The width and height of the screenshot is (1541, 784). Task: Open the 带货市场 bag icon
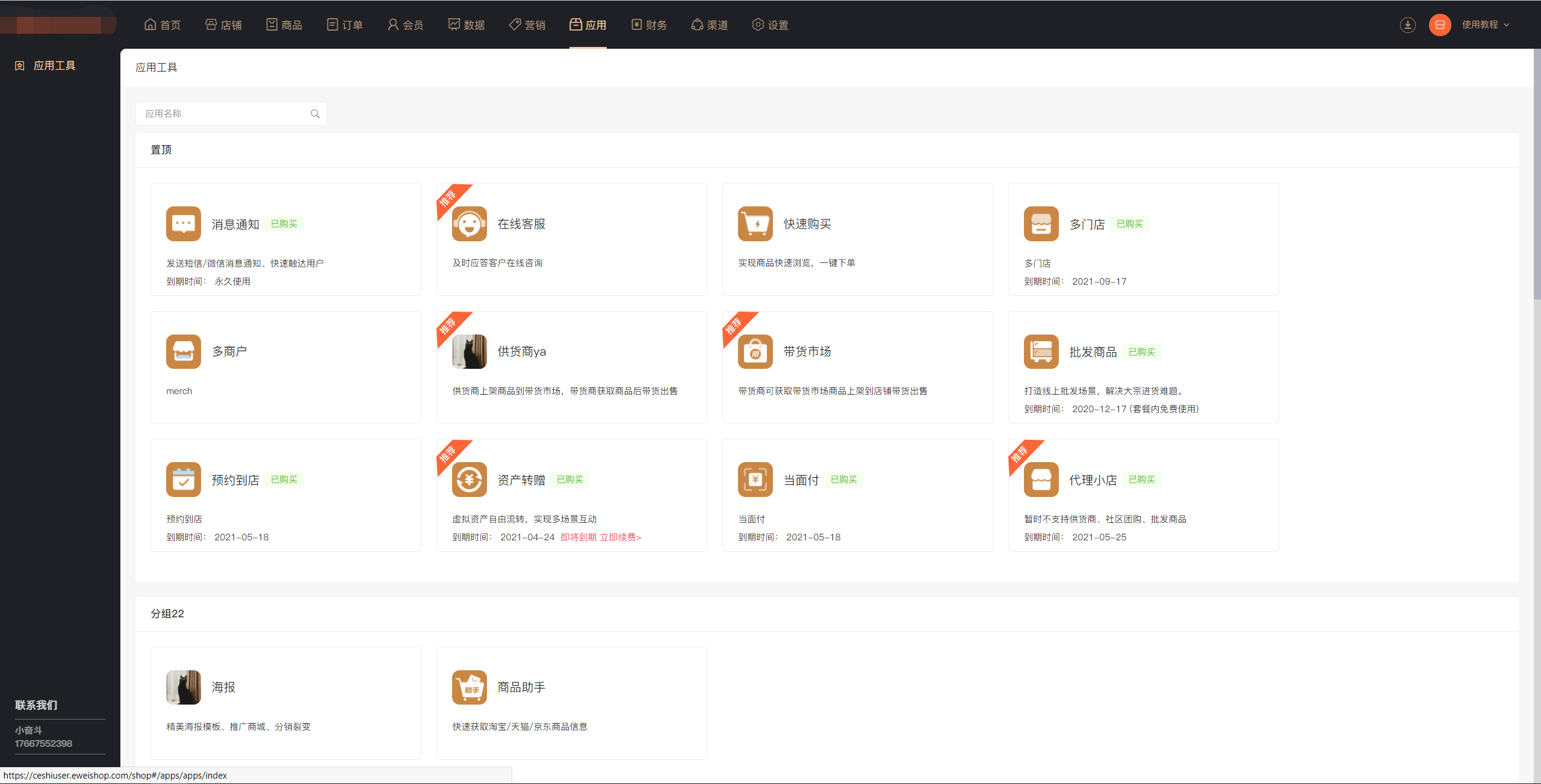(755, 352)
